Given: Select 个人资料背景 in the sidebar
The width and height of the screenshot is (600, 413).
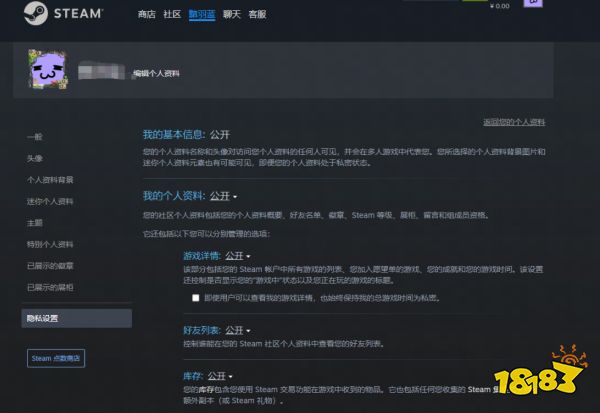Looking at the screenshot, I should [x=50, y=180].
